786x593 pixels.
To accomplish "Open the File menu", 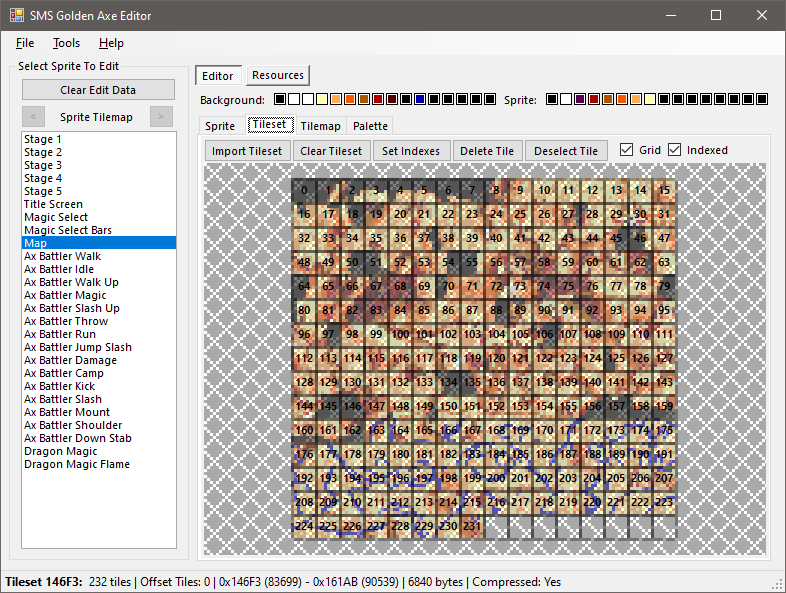I will pos(25,43).
